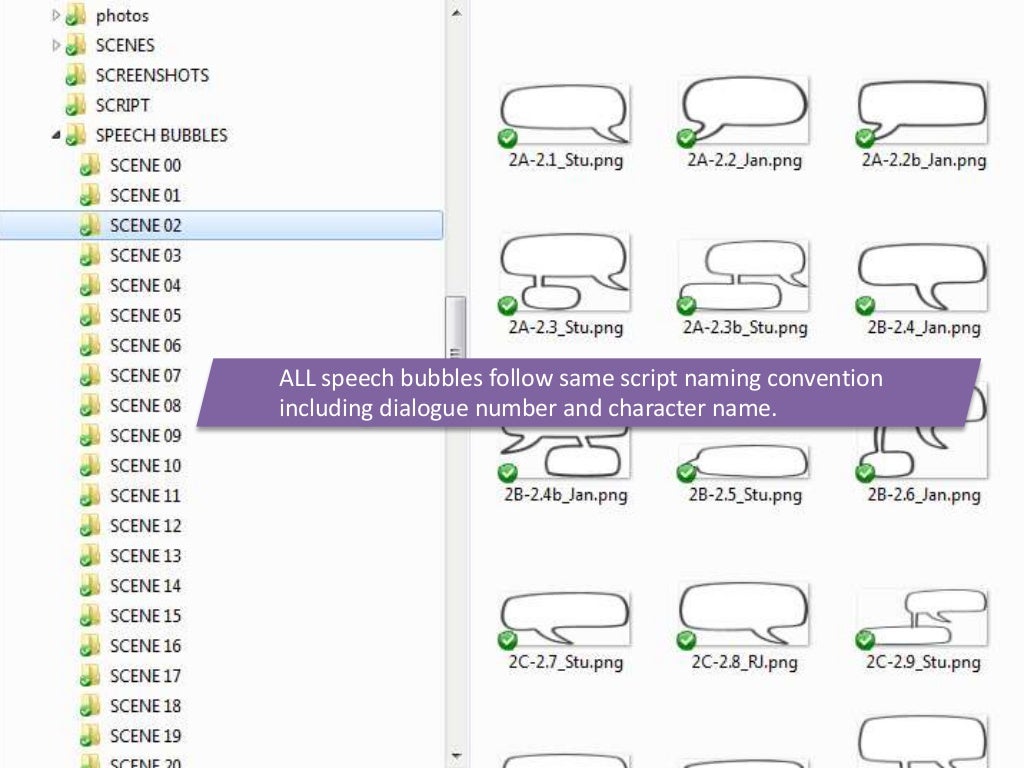Click the SCENE 16 folder icon
The image size is (1024, 768).
coord(90,646)
